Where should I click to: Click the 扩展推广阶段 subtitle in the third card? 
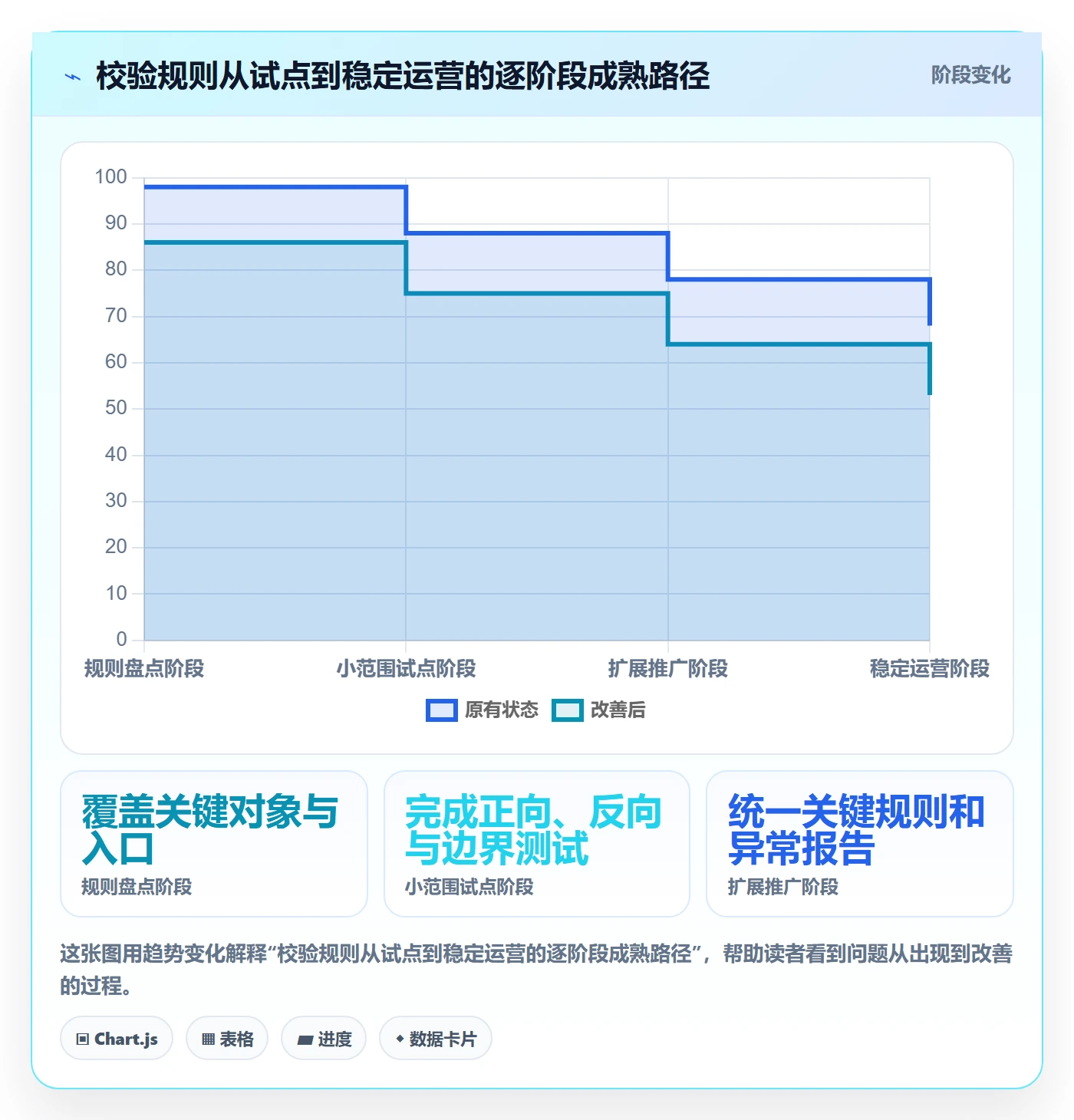(783, 888)
